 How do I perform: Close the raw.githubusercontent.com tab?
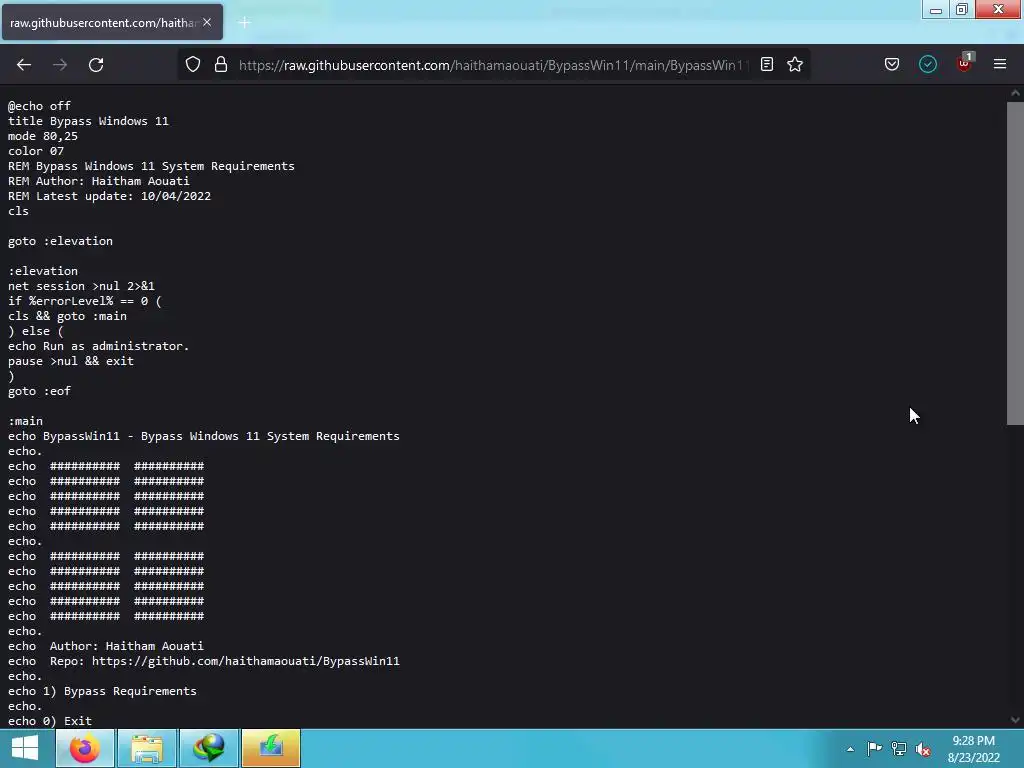coord(207,22)
